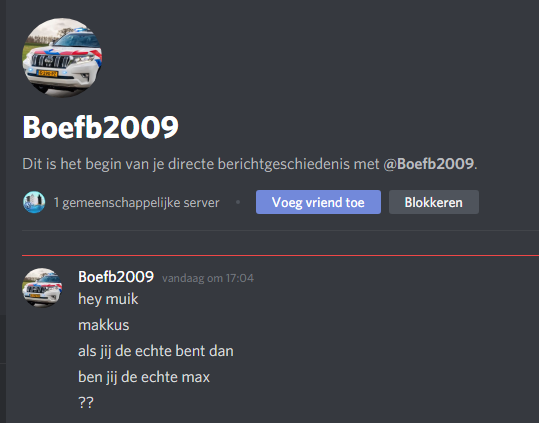Open the small avatar beside the message
The width and height of the screenshot is (539, 423).
pyautogui.click(x=42, y=288)
